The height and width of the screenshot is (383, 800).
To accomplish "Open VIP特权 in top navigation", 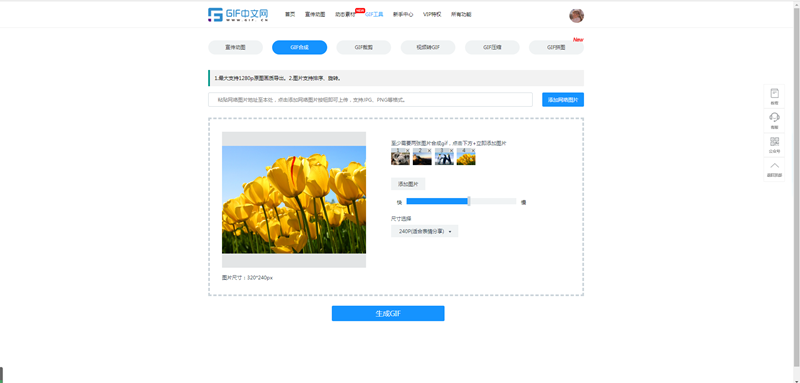I will (x=432, y=14).
